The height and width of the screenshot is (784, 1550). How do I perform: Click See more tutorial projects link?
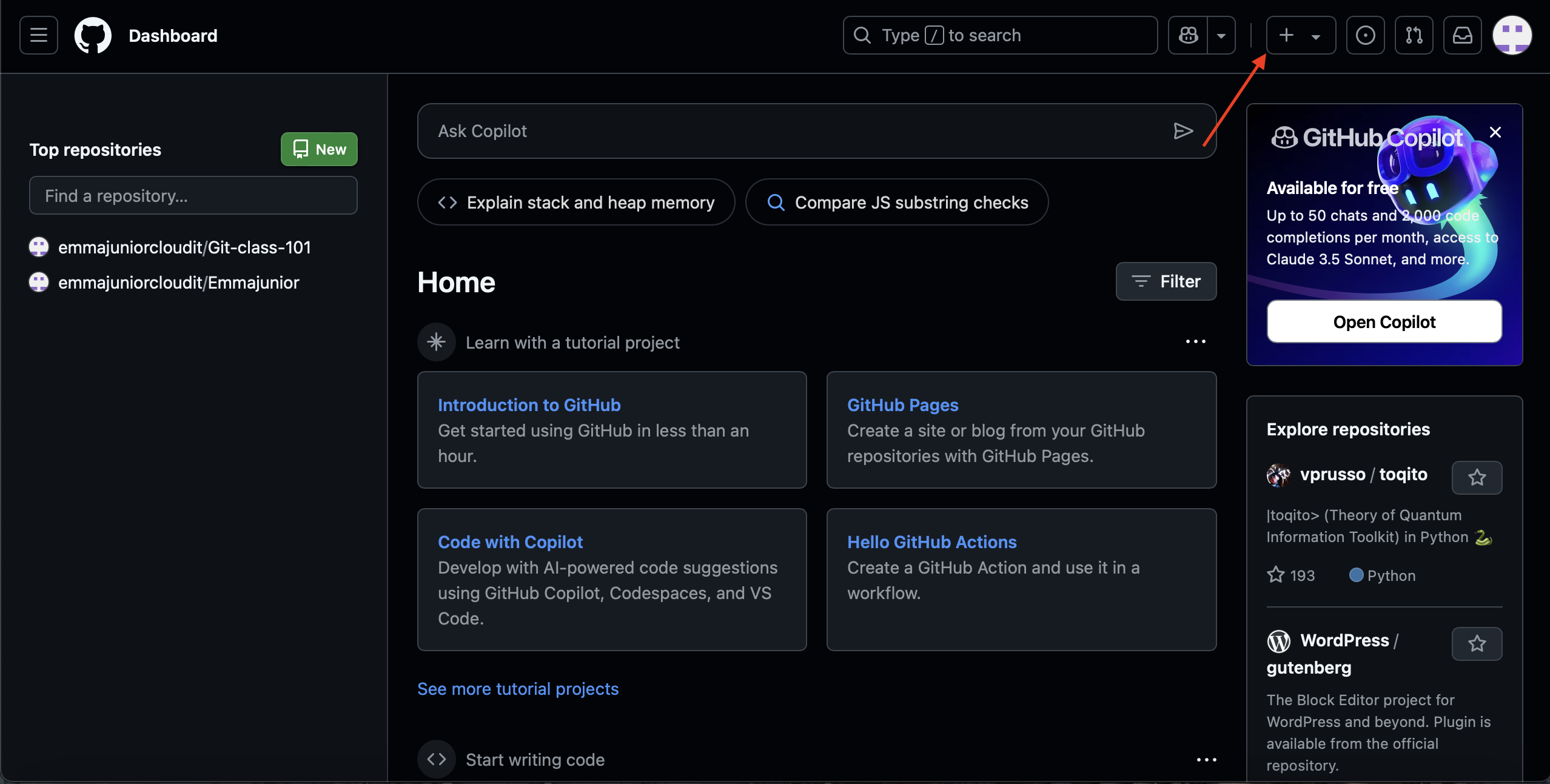coord(518,689)
